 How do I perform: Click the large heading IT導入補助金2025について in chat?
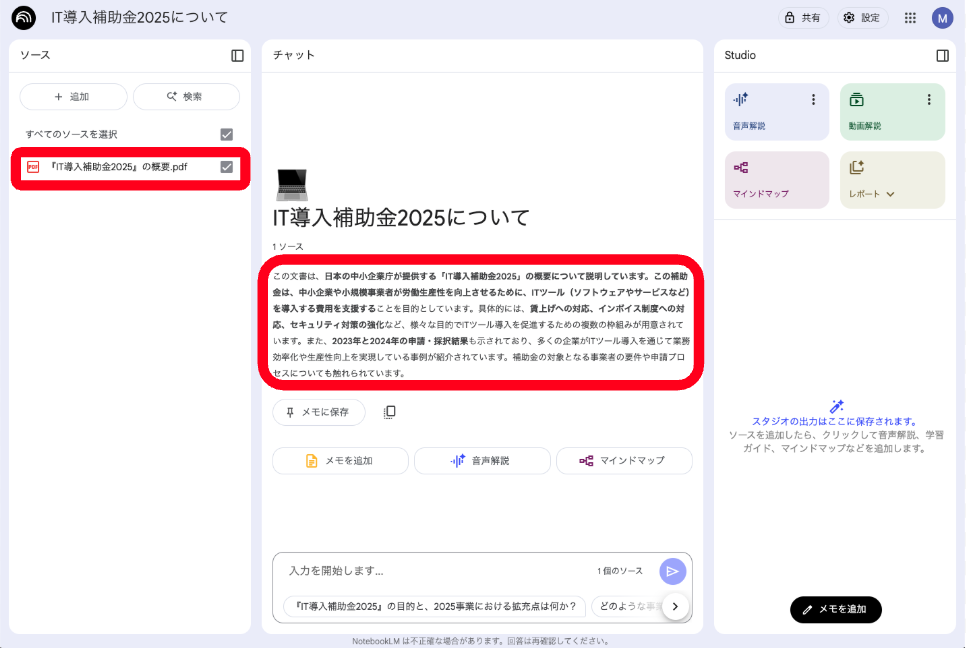(401, 217)
